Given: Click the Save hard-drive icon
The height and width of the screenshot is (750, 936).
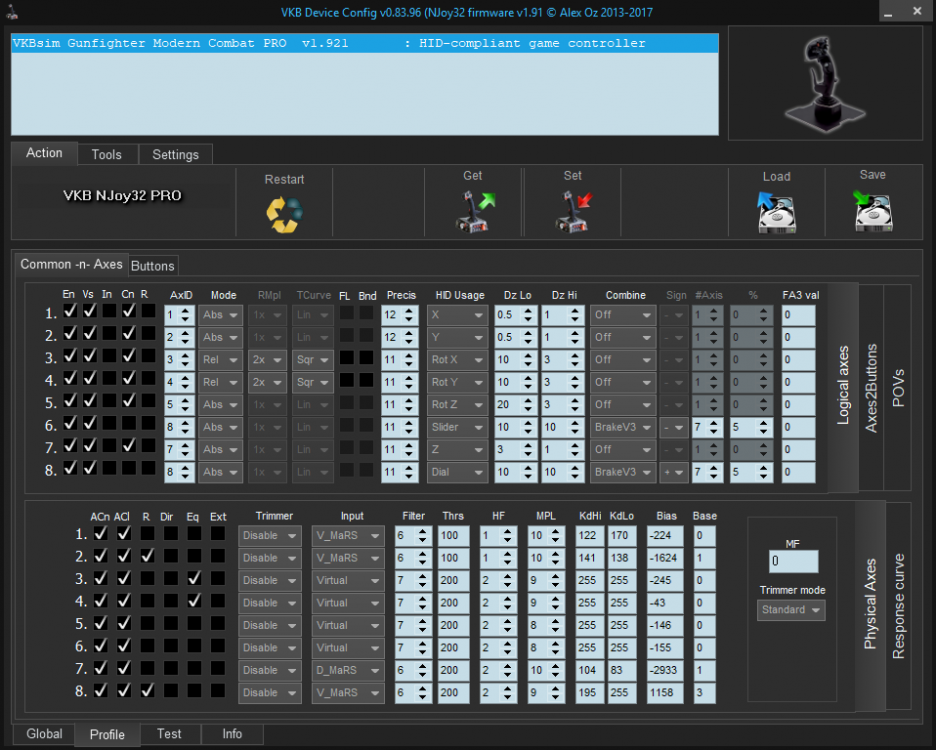Looking at the screenshot, I should pos(872,211).
